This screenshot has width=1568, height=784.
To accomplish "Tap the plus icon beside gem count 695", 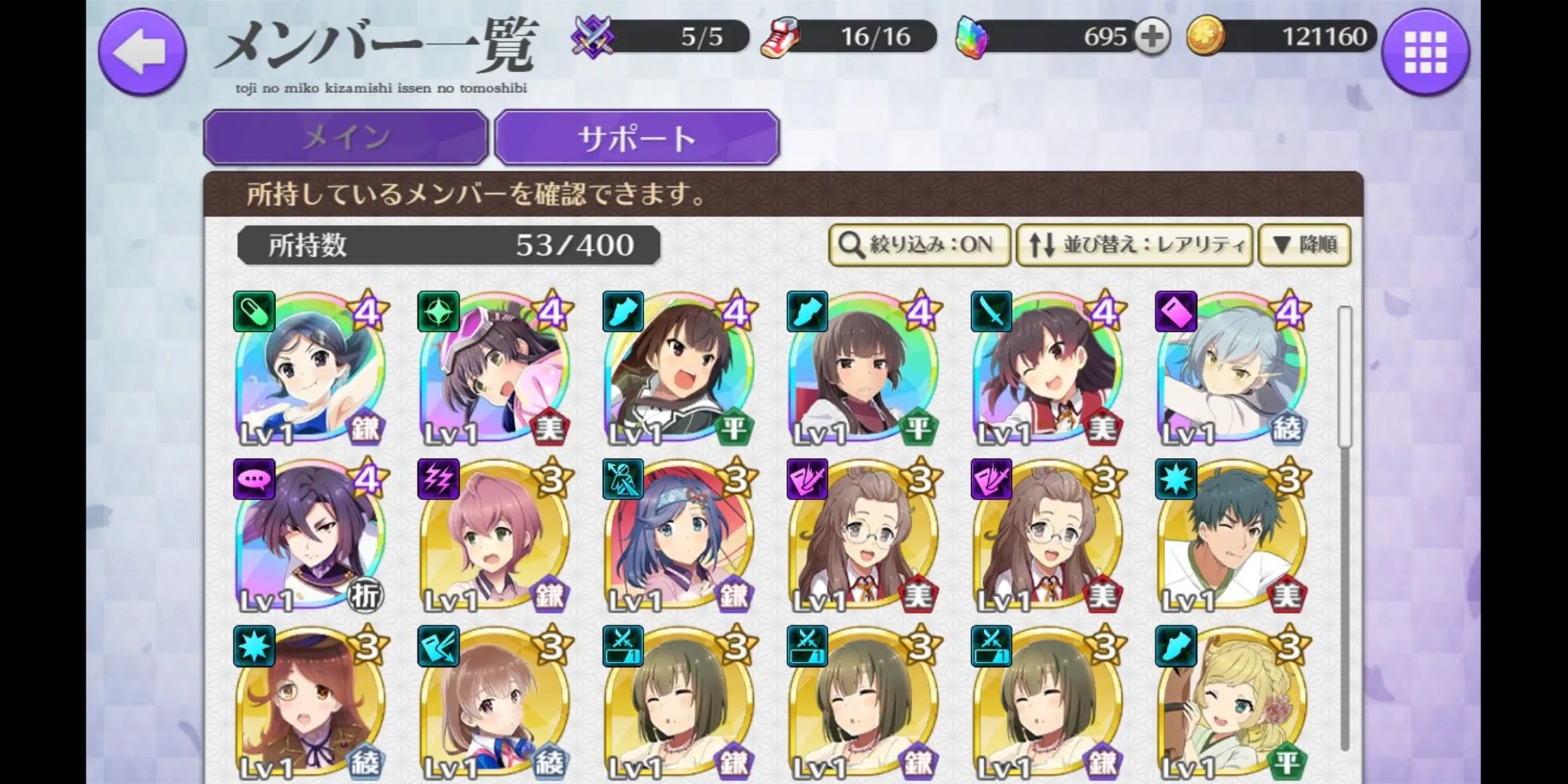I will click(x=1153, y=36).
